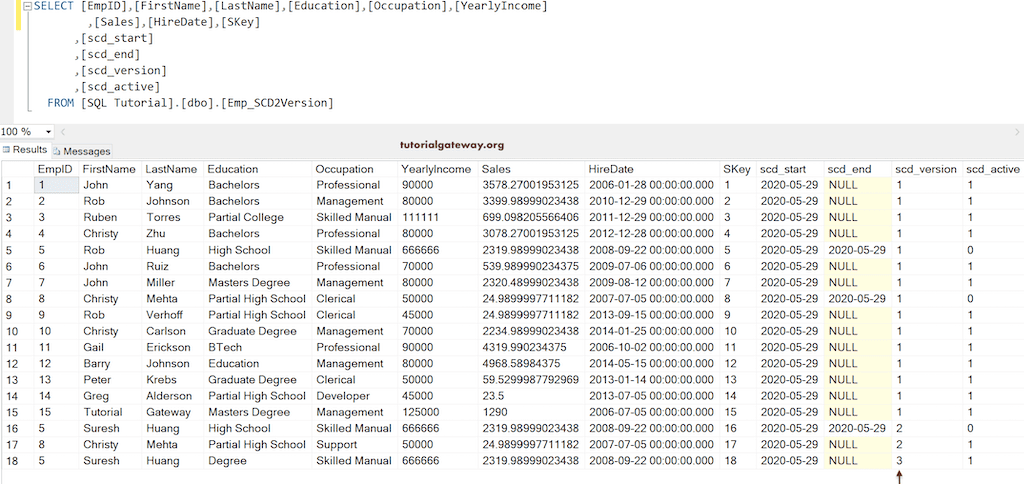Select the Occupation column header
Screen dimensions: 1024x484
pyautogui.click(x=355, y=169)
